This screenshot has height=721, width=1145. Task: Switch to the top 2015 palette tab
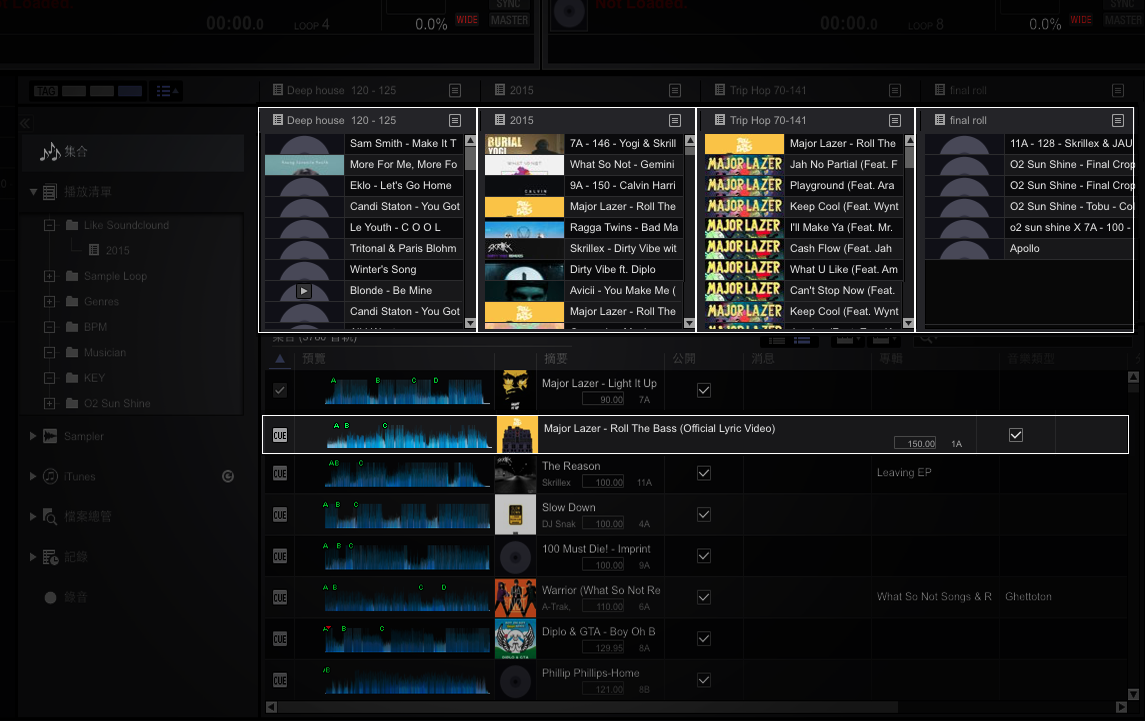(589, 91)
